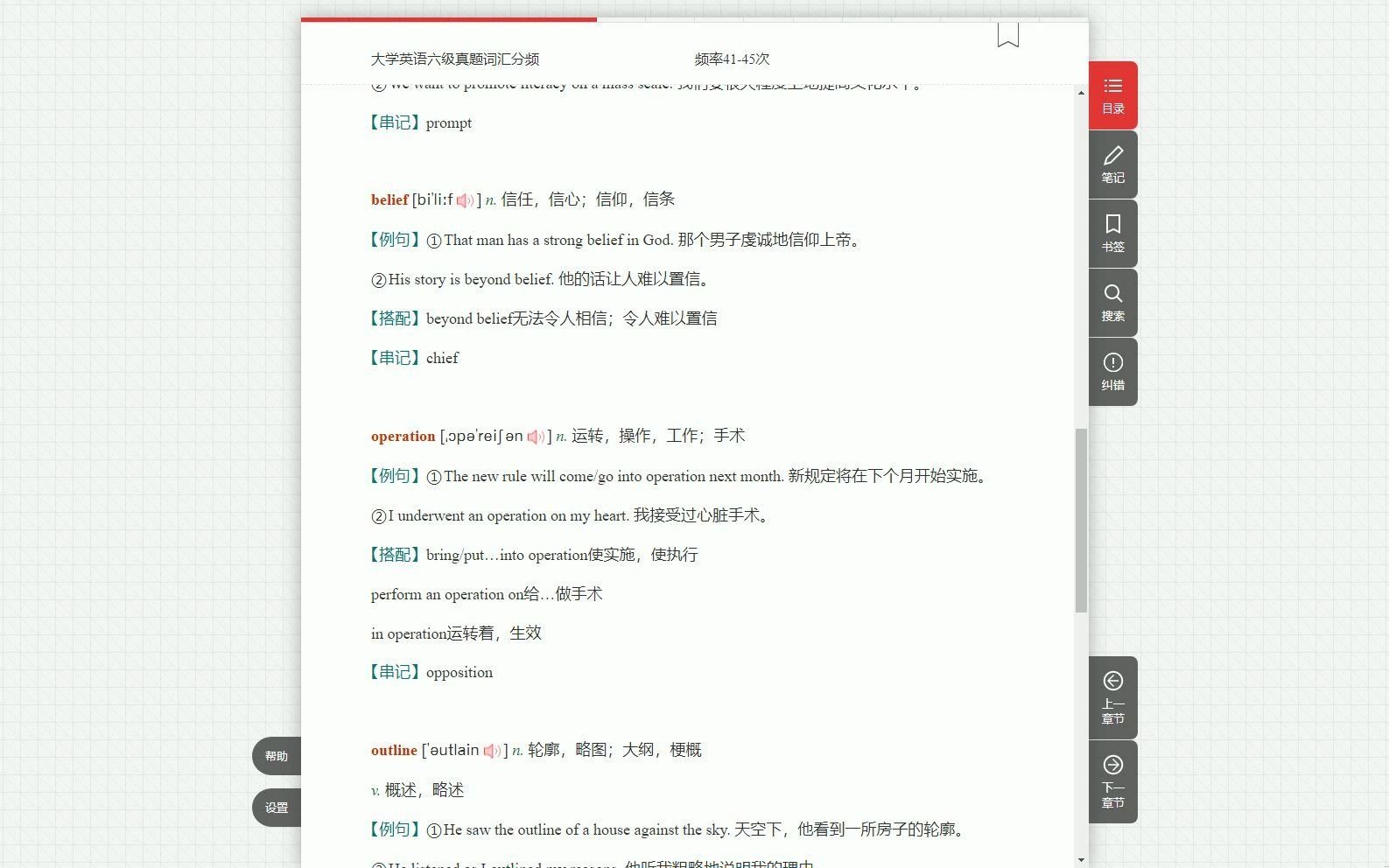This screenshot has width=1389, height=868.
Task: Click the linked word chief
Action: [x=442, y=358]
